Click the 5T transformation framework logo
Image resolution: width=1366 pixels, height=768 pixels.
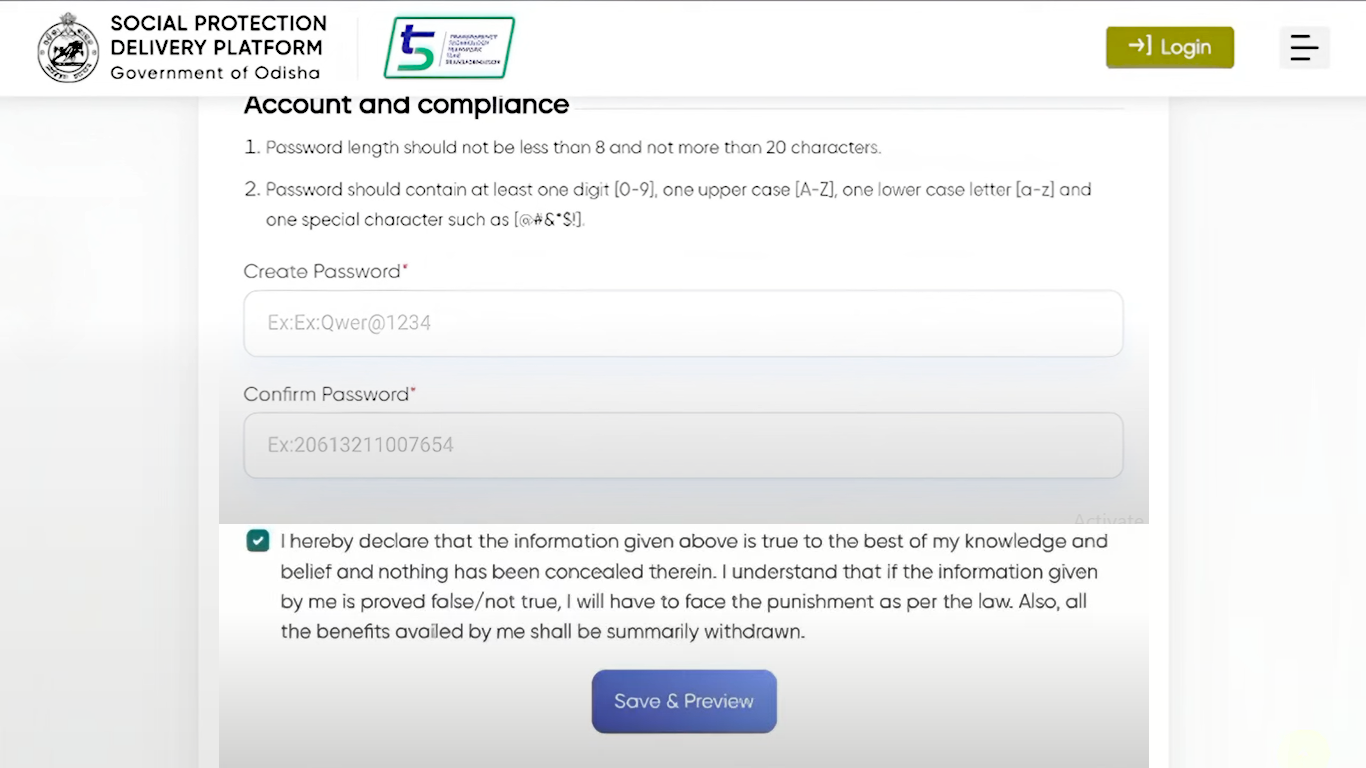pos(449,47)
